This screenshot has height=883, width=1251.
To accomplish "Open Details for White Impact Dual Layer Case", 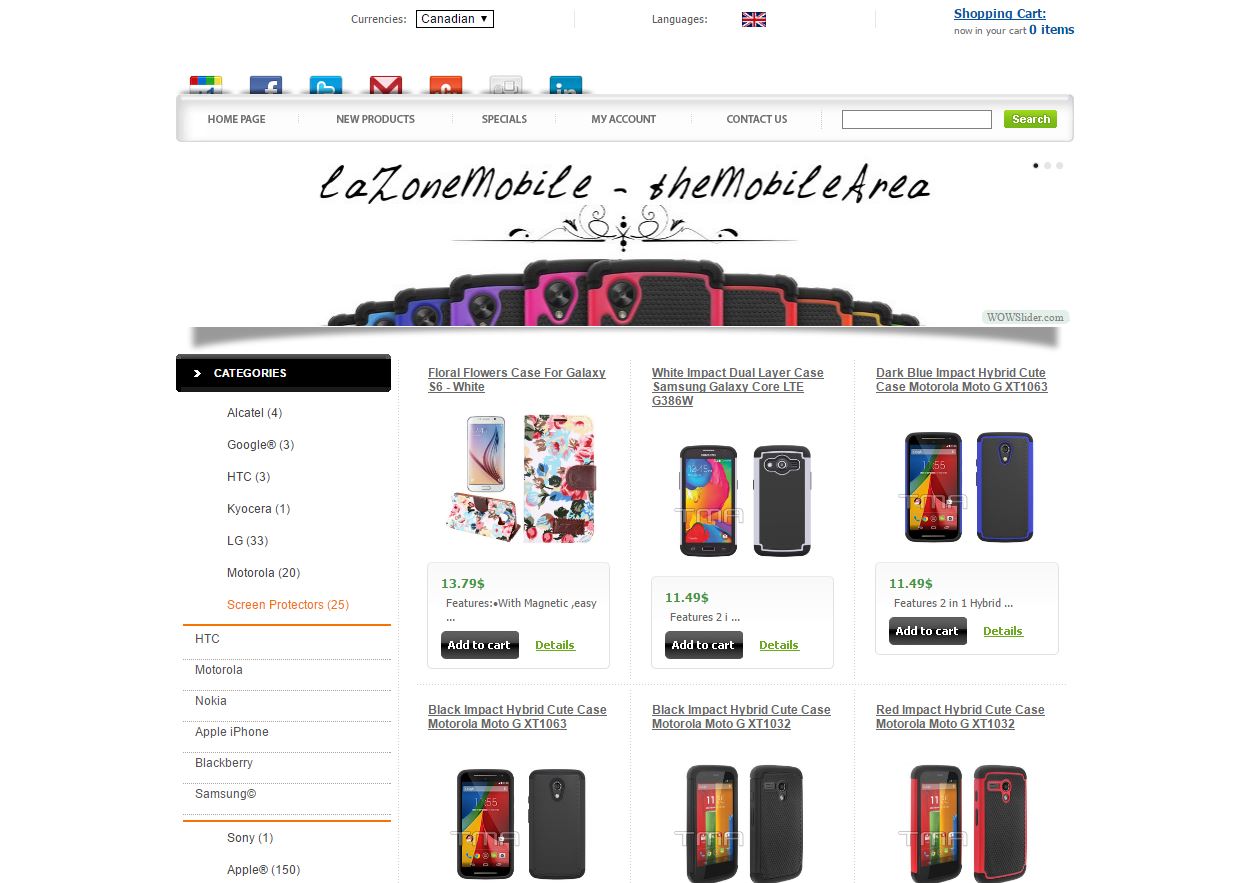I will point(779,645).
